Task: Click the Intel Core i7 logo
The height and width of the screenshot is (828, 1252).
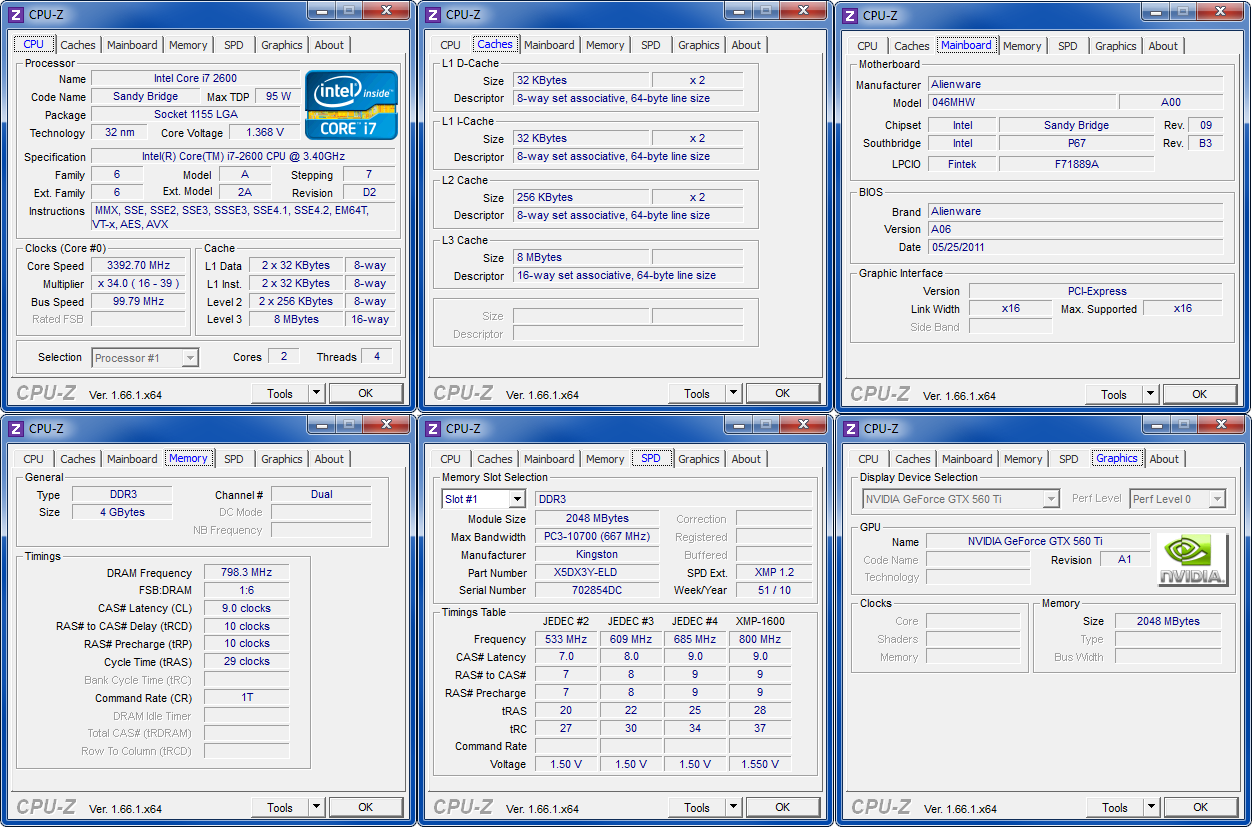Action: click(351, 104)
